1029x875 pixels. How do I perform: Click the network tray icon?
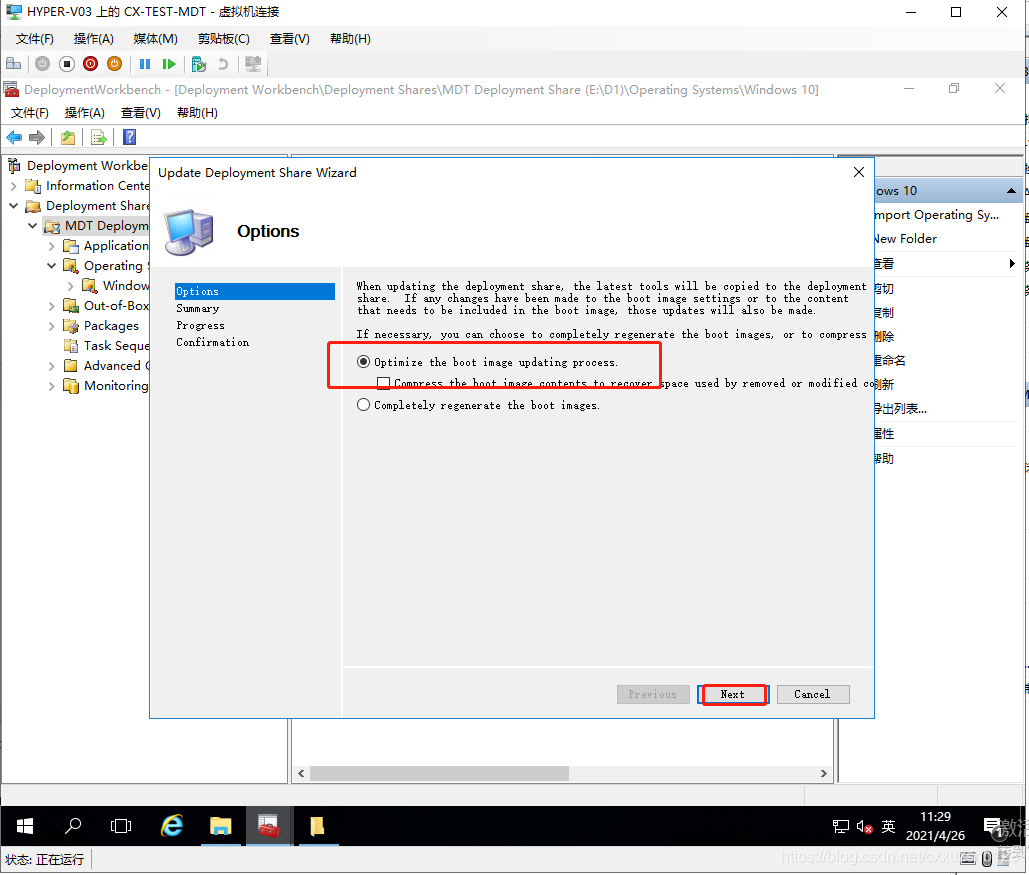[841, 827]
